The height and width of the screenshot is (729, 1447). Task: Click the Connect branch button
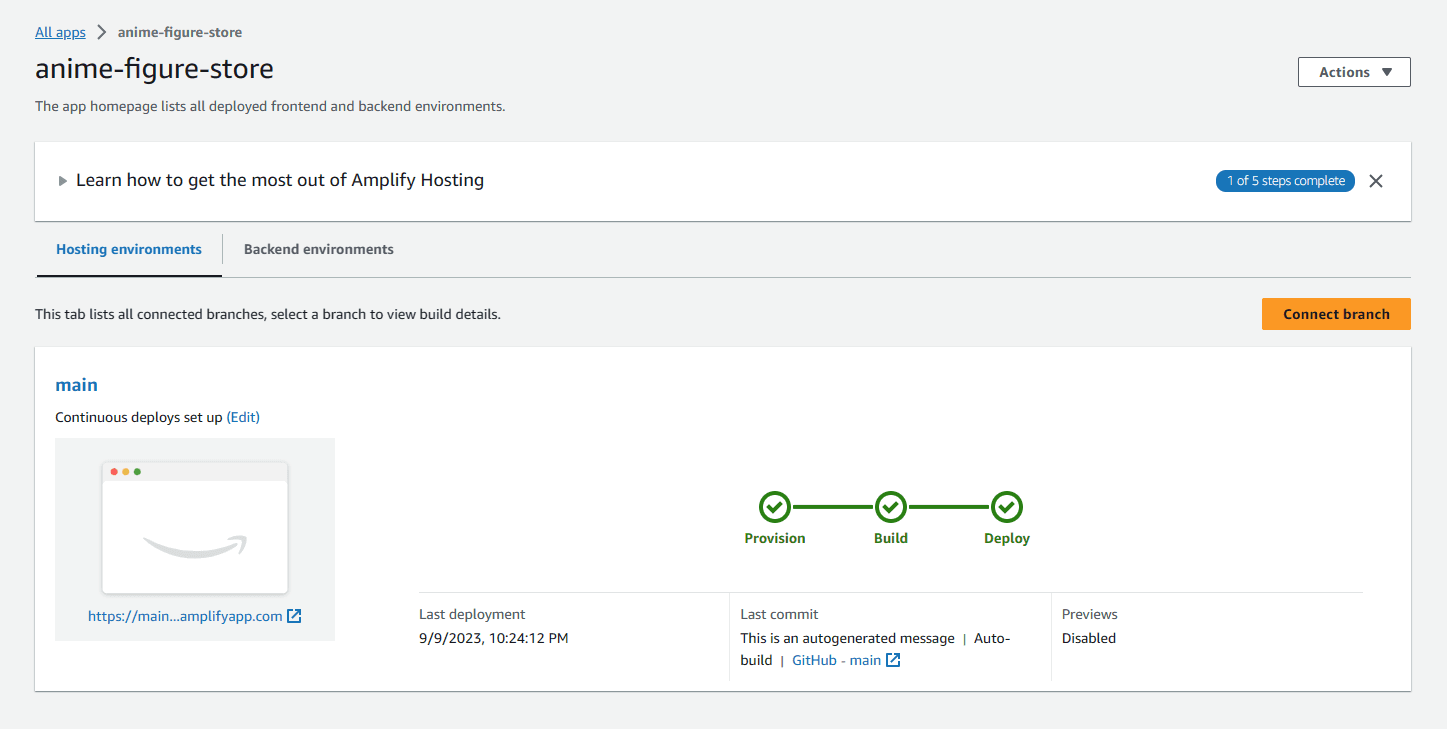[x=1336, y=314]
